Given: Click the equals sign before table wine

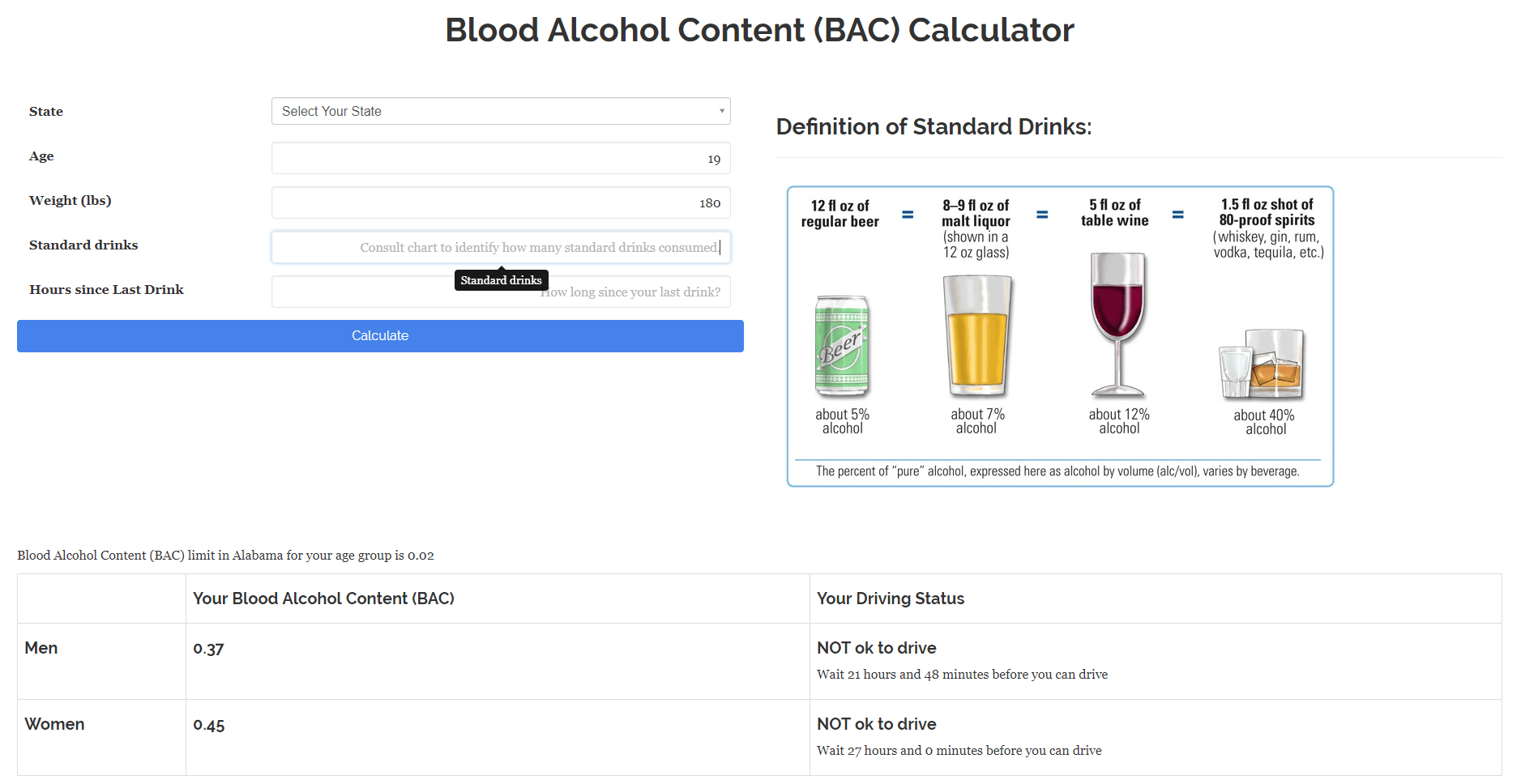Looking at the screenshot, I should coord(1042,215).
